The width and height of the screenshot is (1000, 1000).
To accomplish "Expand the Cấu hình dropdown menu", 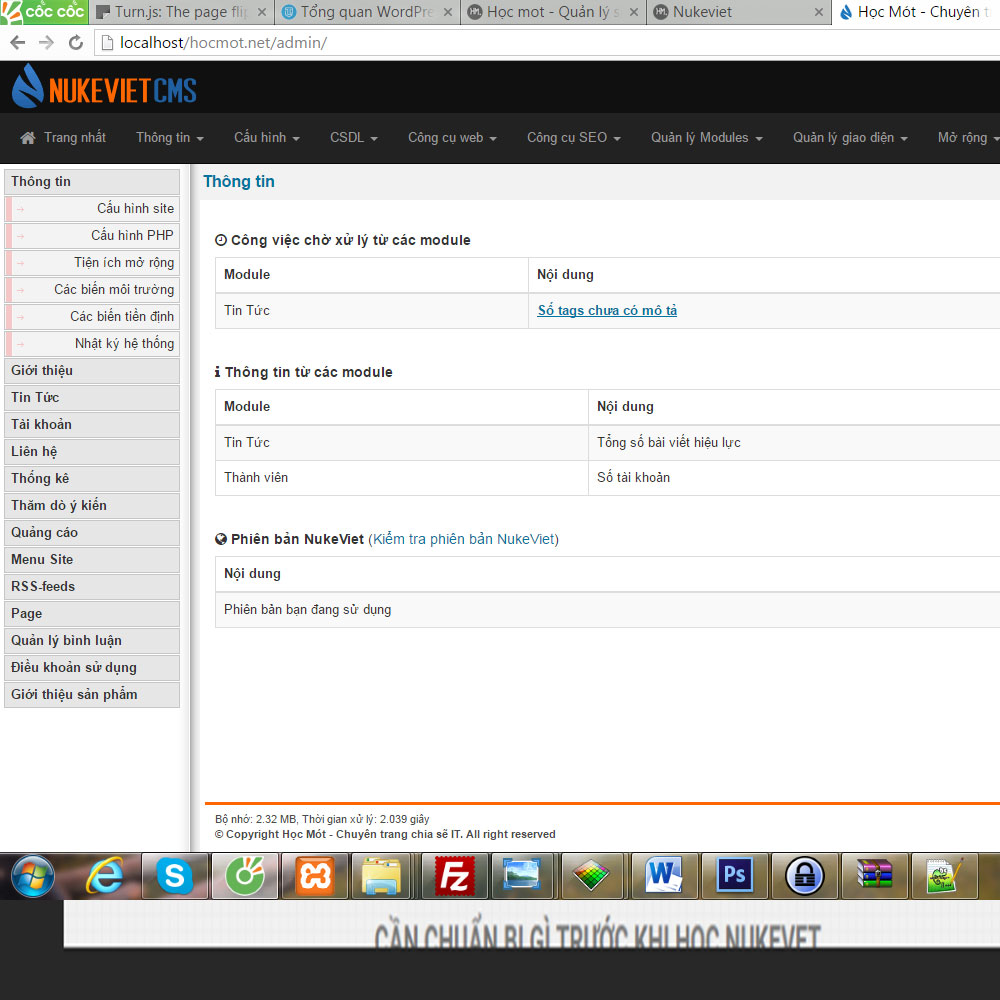I will 267,138.
